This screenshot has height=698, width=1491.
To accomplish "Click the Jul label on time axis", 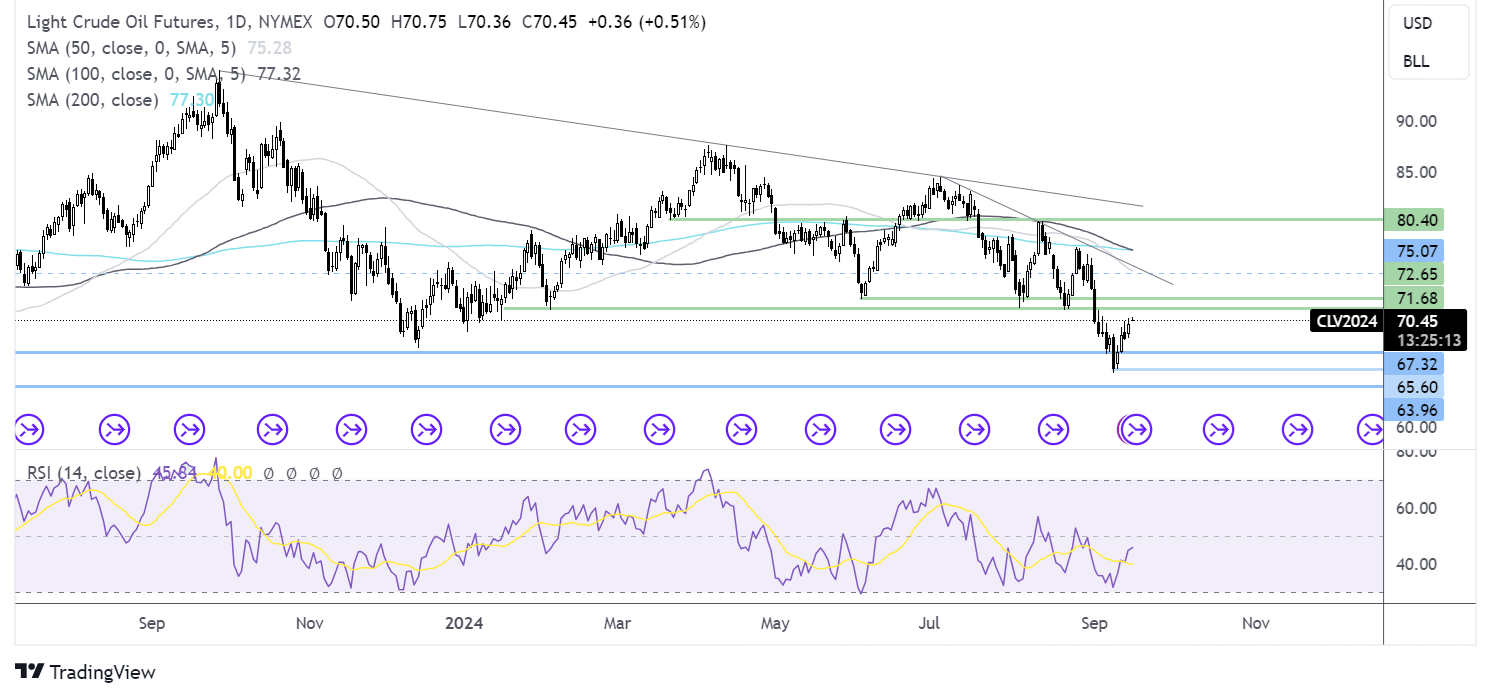I will (929, 623).
